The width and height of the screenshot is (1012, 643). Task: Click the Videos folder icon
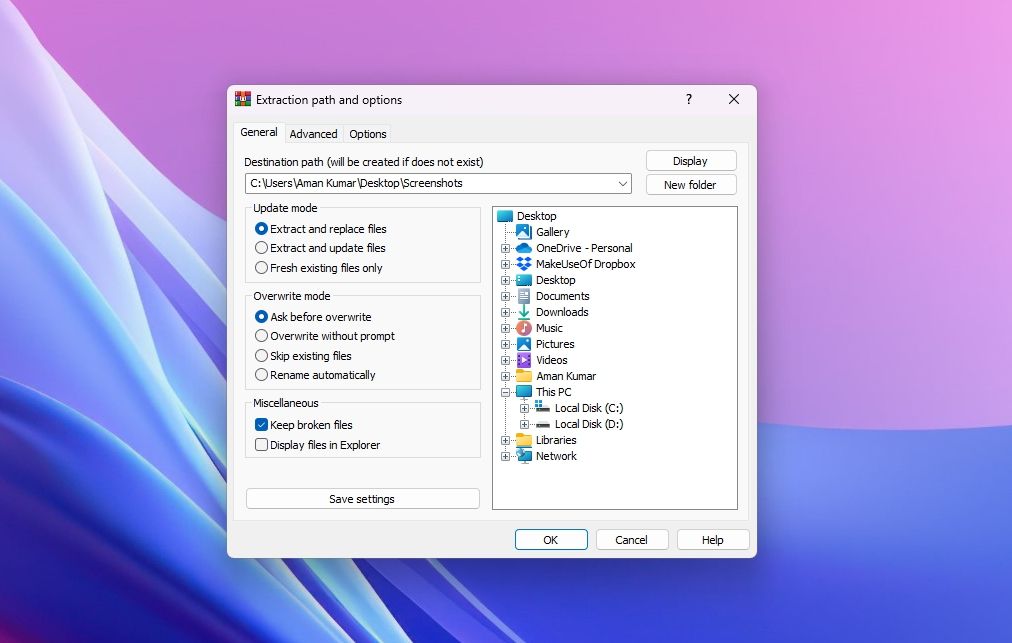point(524,360)
